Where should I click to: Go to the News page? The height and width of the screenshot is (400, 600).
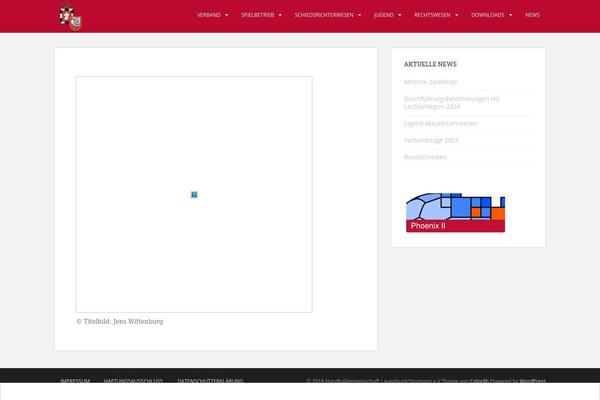532,15
